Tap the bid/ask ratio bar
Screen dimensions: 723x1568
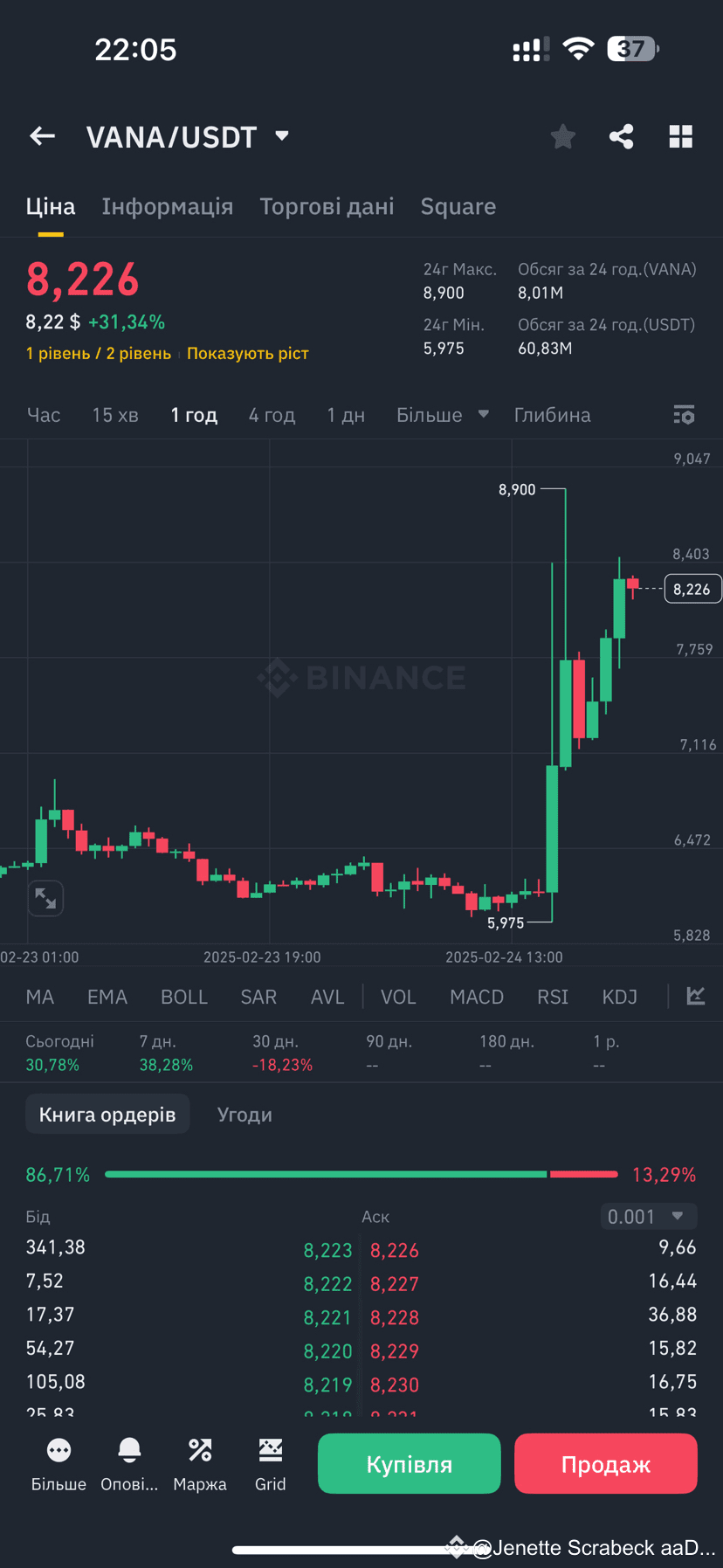tap(361, 1174)
